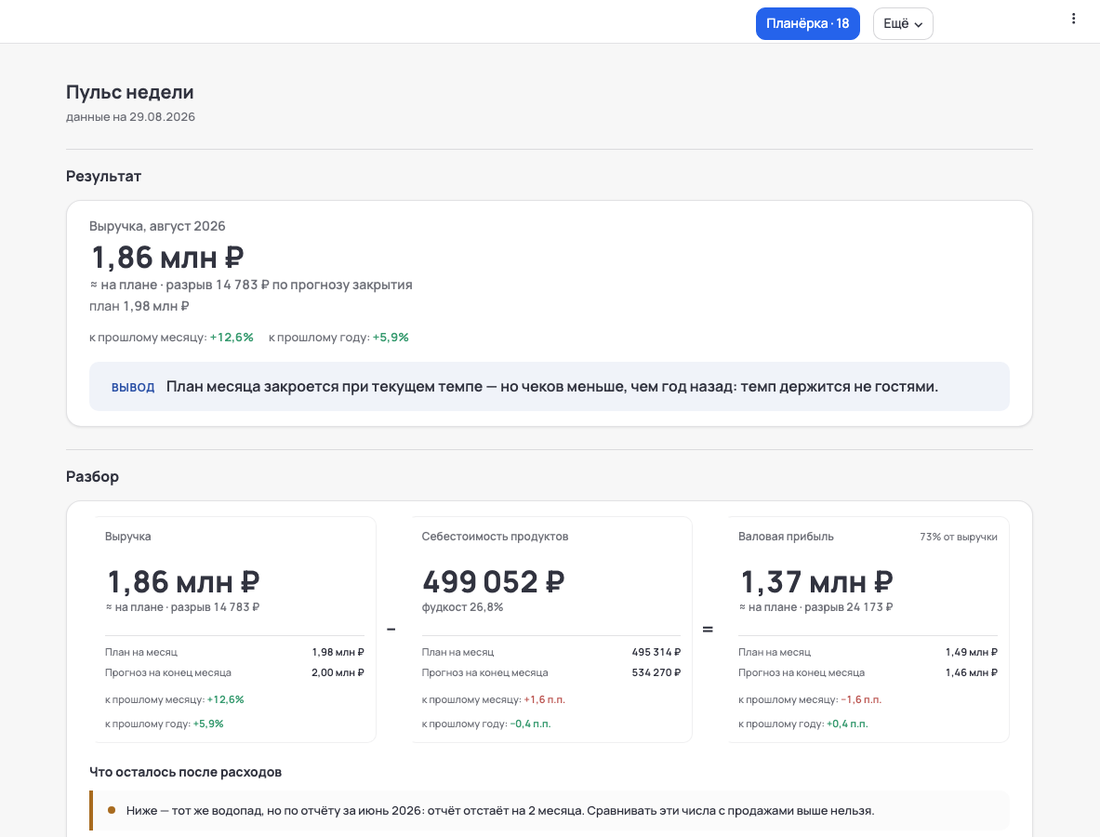Screen dimensions: 1100x837
Task: Select the date line "данные на 29.08.2026"
Action: pyautogui.click(x=130, y=117)
